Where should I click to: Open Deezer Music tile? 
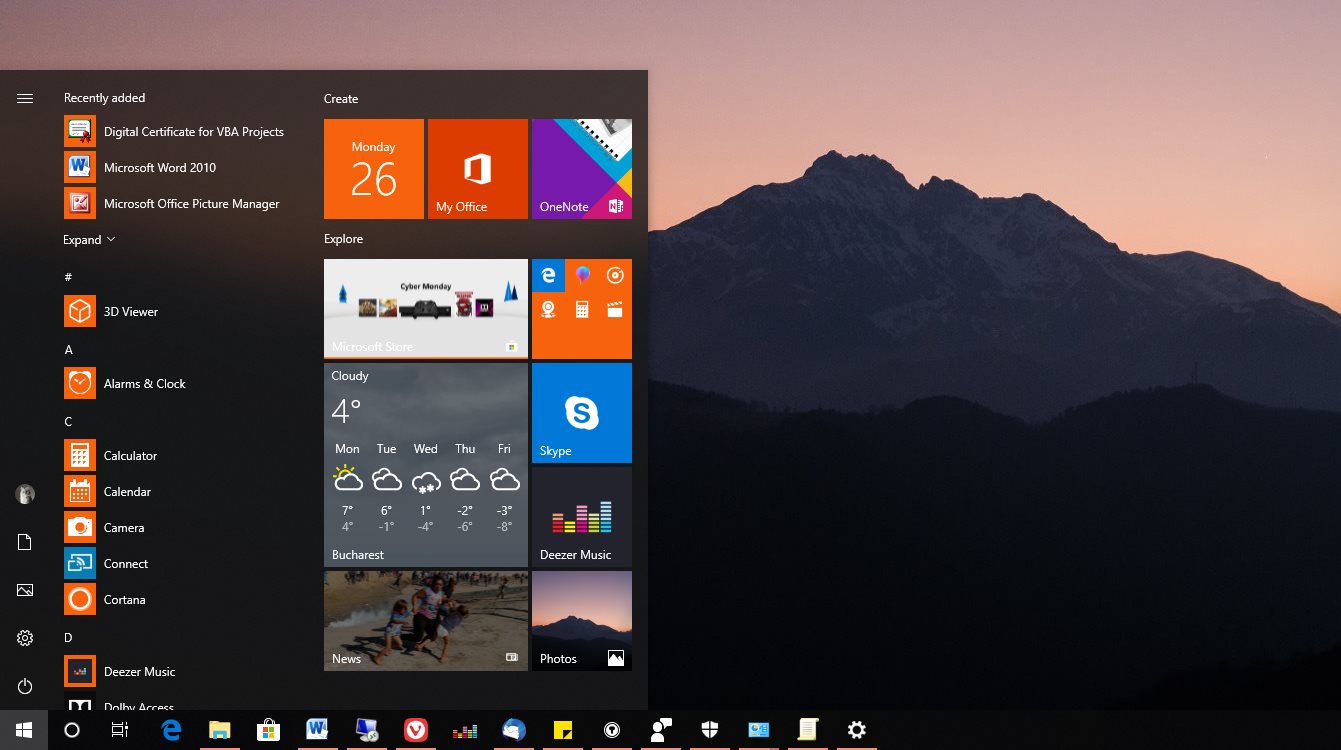[581, 516]
